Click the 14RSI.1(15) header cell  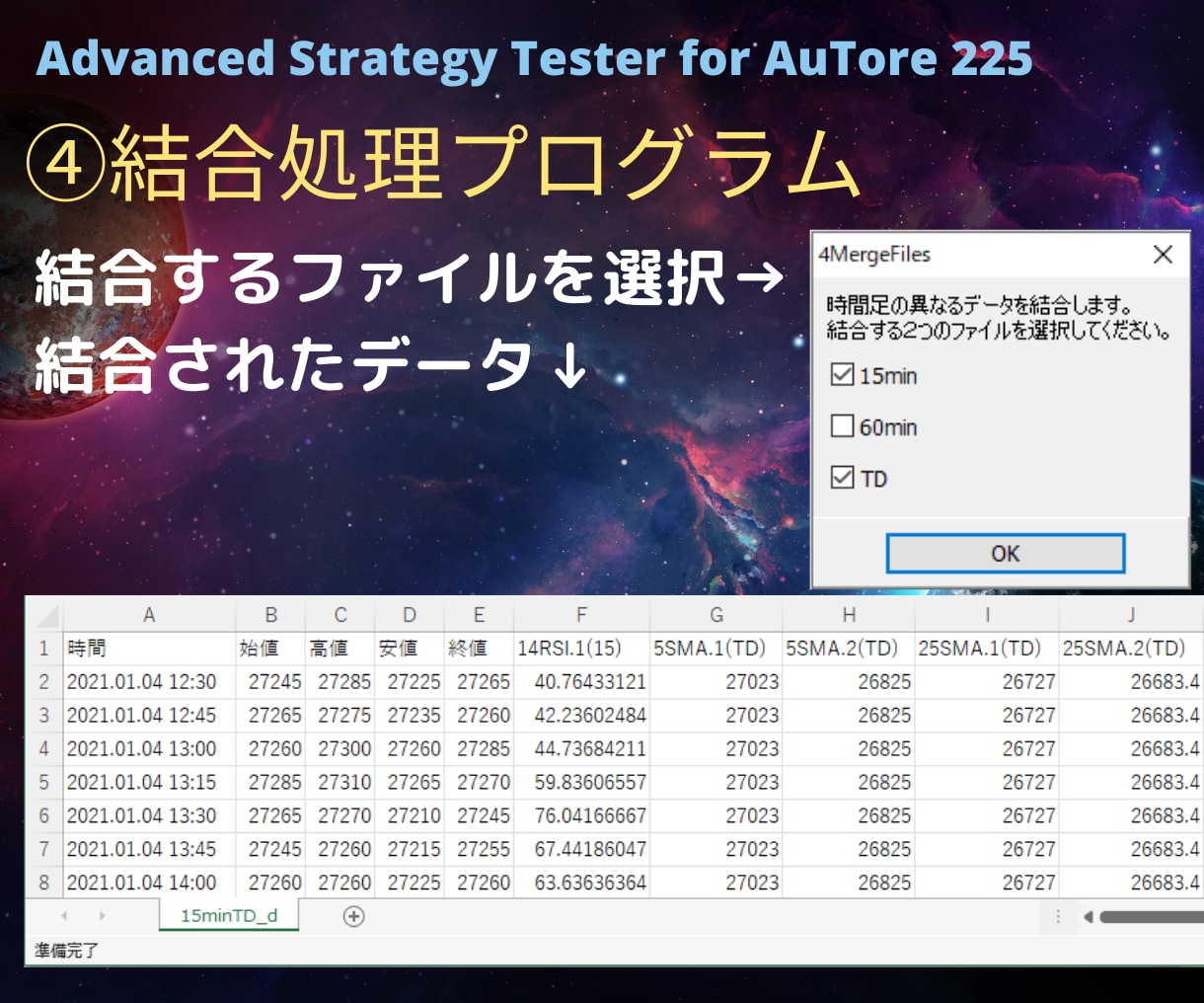pyautogui.click(x=581, y=648)
